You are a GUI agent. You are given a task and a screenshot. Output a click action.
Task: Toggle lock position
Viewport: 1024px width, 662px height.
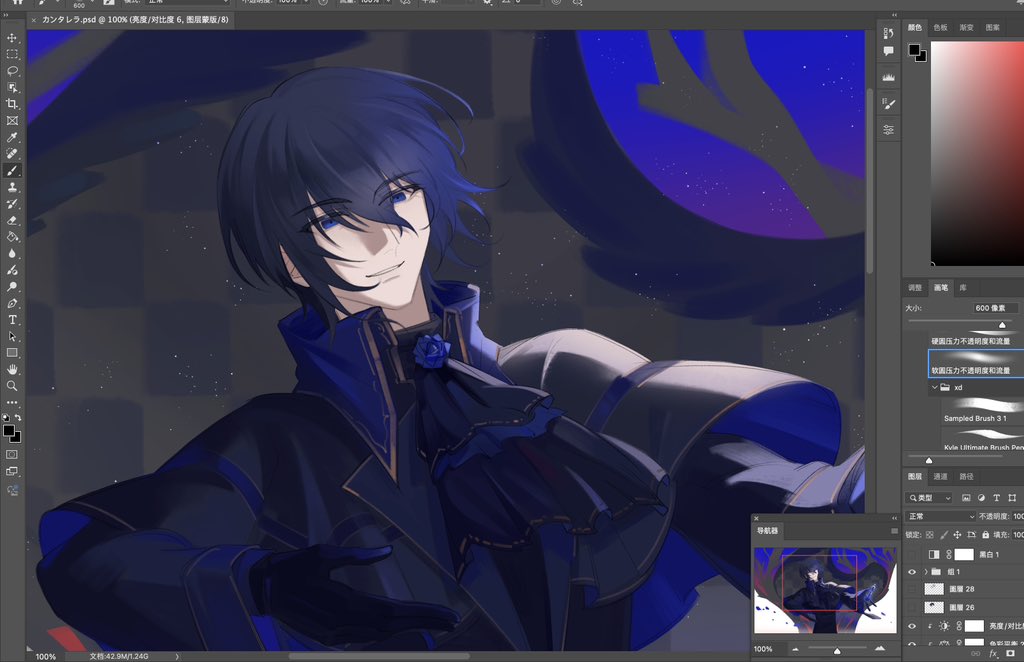click(x=957, y=535)
